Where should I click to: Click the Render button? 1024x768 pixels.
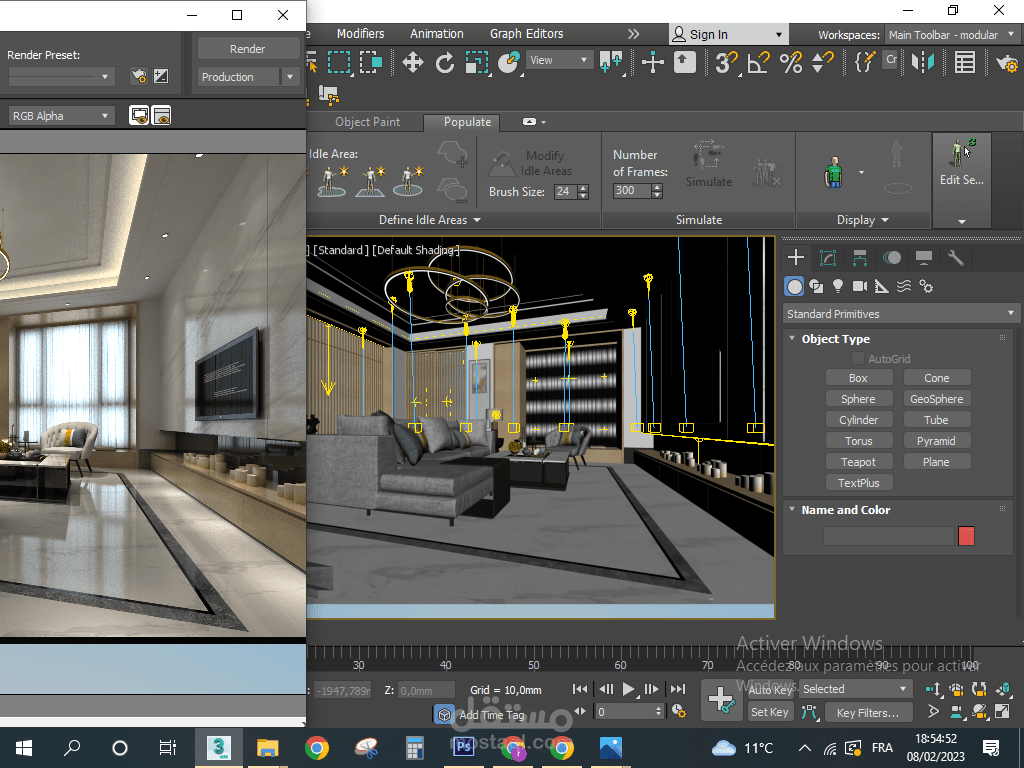[248, 49]
